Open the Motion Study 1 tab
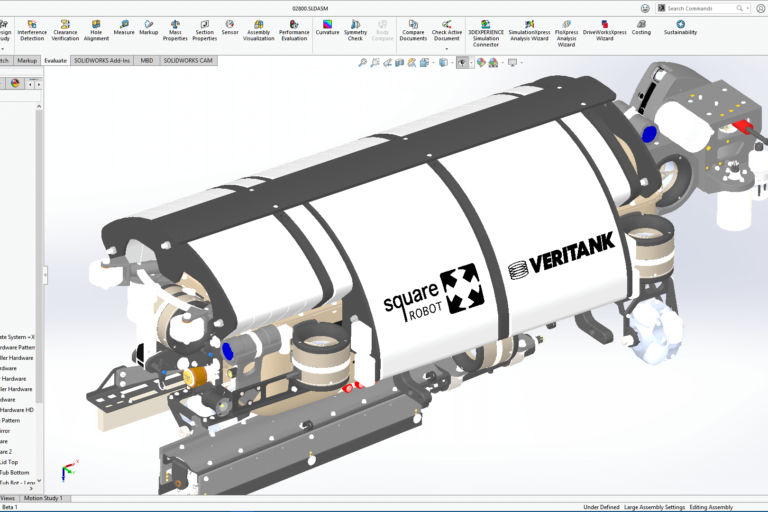The image size is (768, 512). 43,497
